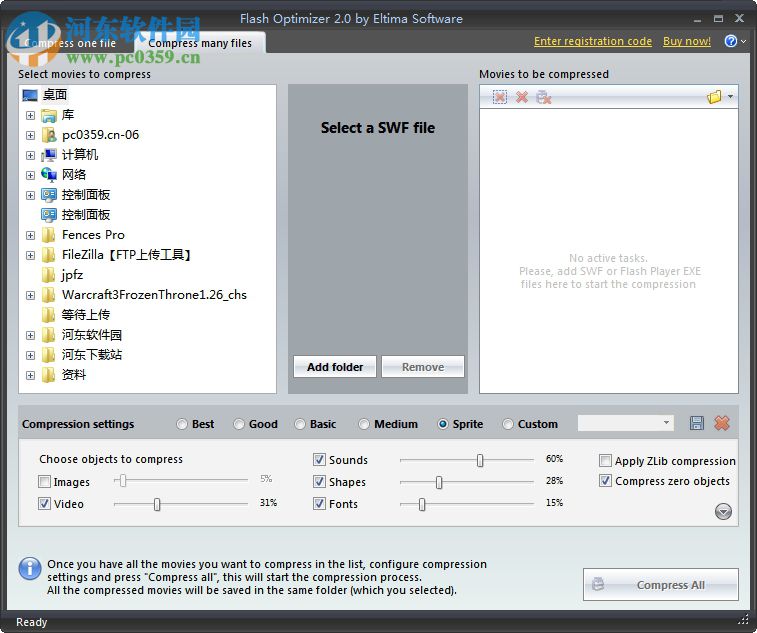Viewport: 757px width, 633px height.
Task: Open the dropdown arrow beside yellow folder icon
Action: (x=730, y=97)
